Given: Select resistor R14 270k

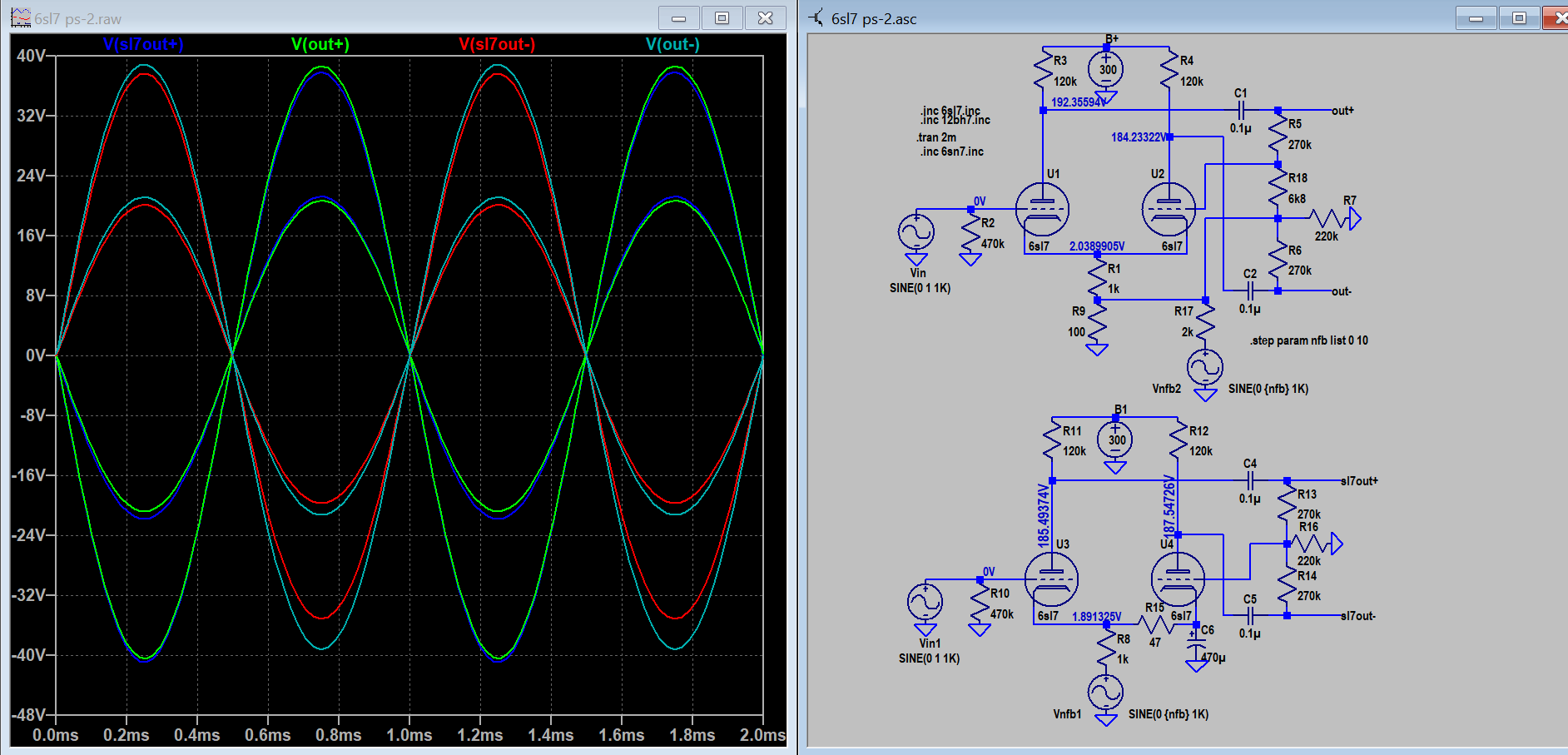Looking at the screenshot, I should [x=1287, y=584].
